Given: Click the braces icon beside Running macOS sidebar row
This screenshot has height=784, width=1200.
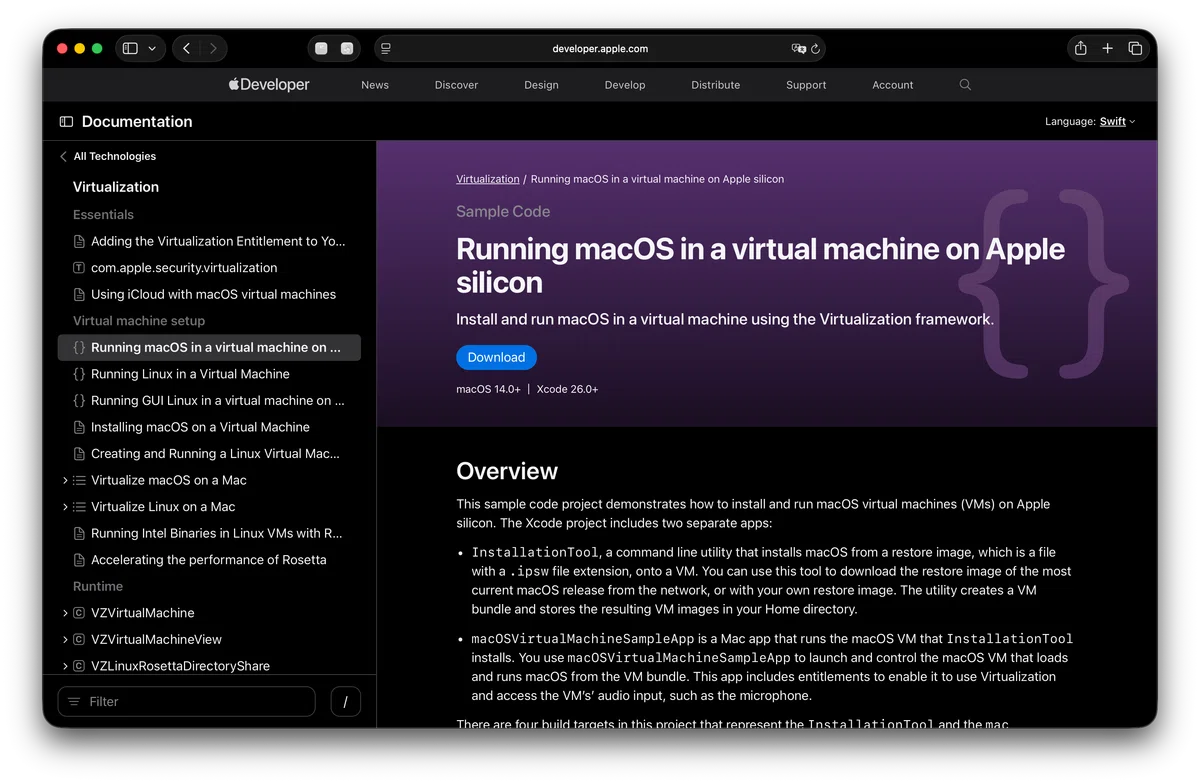Looking at the screenshot, I should pos(79,347).
